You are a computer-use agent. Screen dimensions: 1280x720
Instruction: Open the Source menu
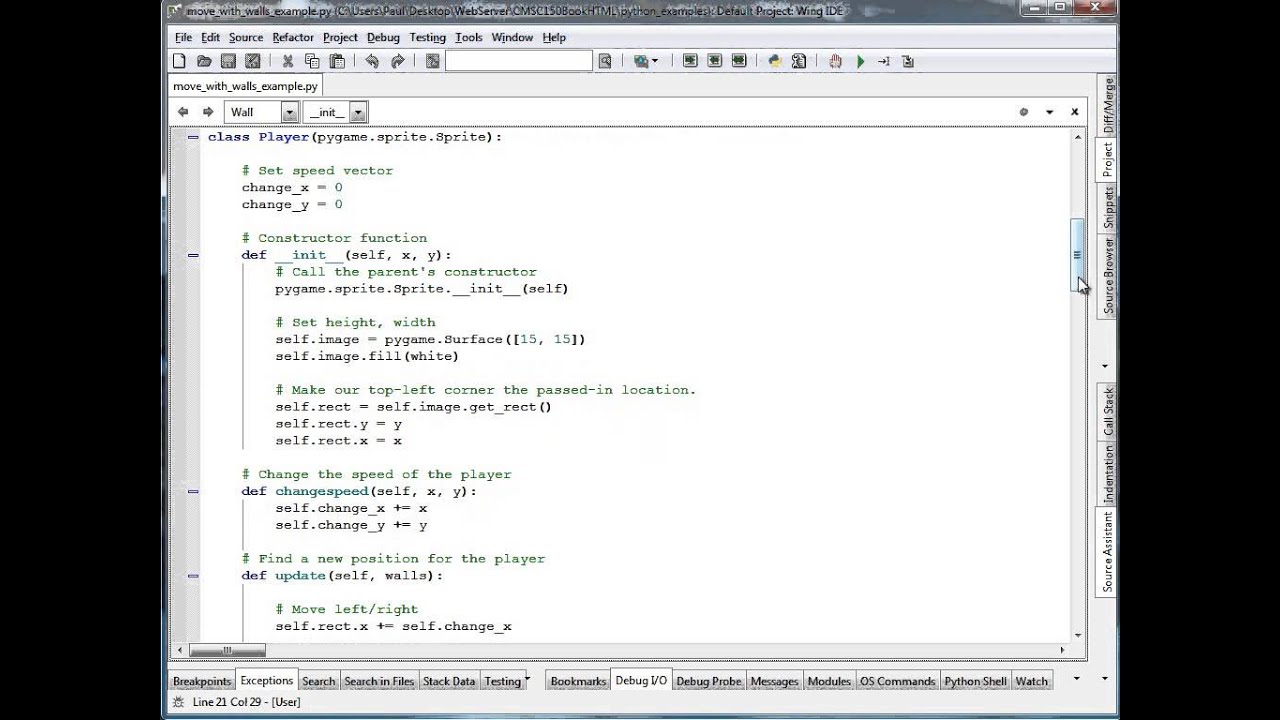click(246, 37)
